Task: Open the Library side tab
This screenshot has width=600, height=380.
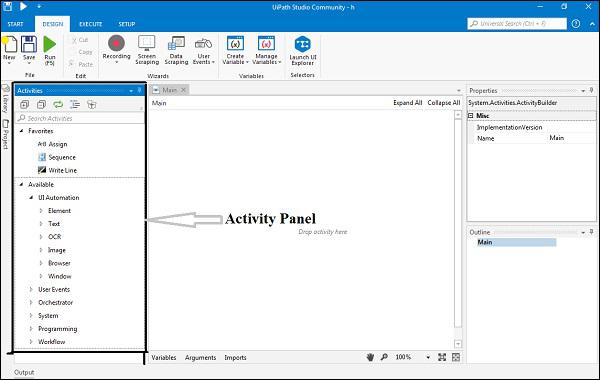Action: pyautogui.click(x=5, y=99)
